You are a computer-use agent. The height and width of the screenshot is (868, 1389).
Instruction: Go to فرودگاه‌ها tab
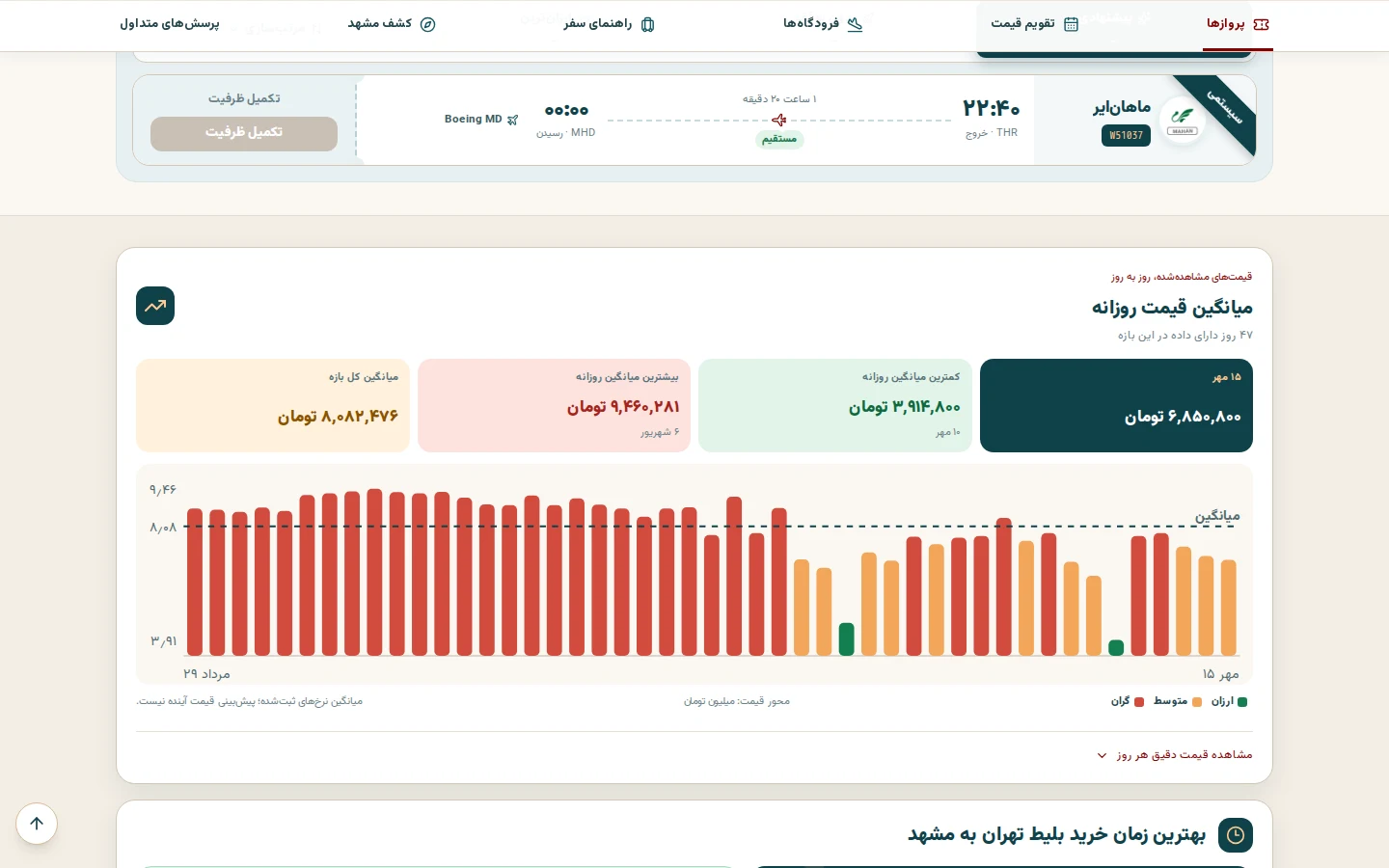coord(823,24)
